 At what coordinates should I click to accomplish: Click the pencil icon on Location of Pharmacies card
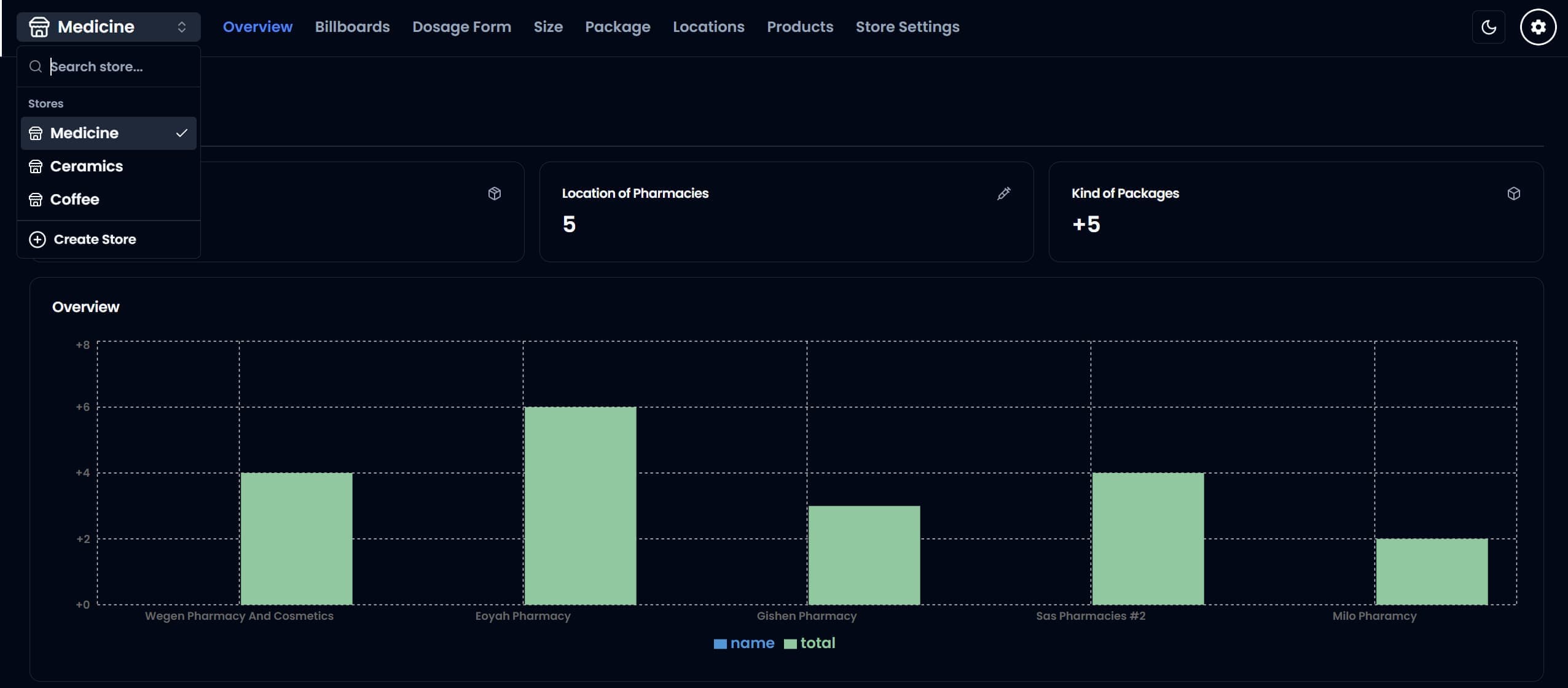[x=1003, y=193]
